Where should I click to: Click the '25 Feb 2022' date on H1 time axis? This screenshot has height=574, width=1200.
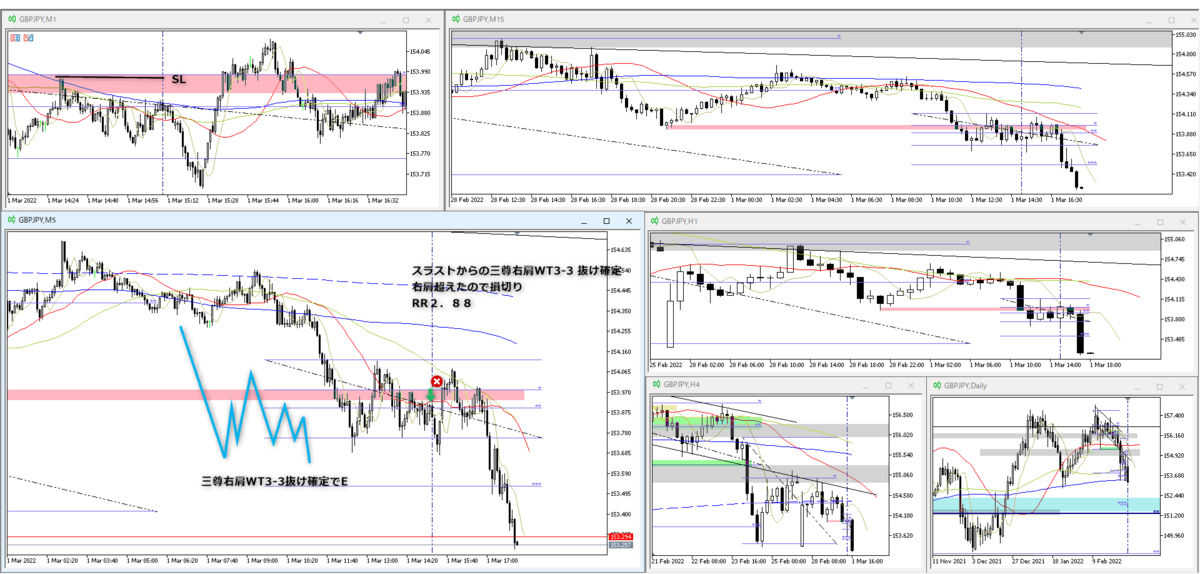(667, 364)
